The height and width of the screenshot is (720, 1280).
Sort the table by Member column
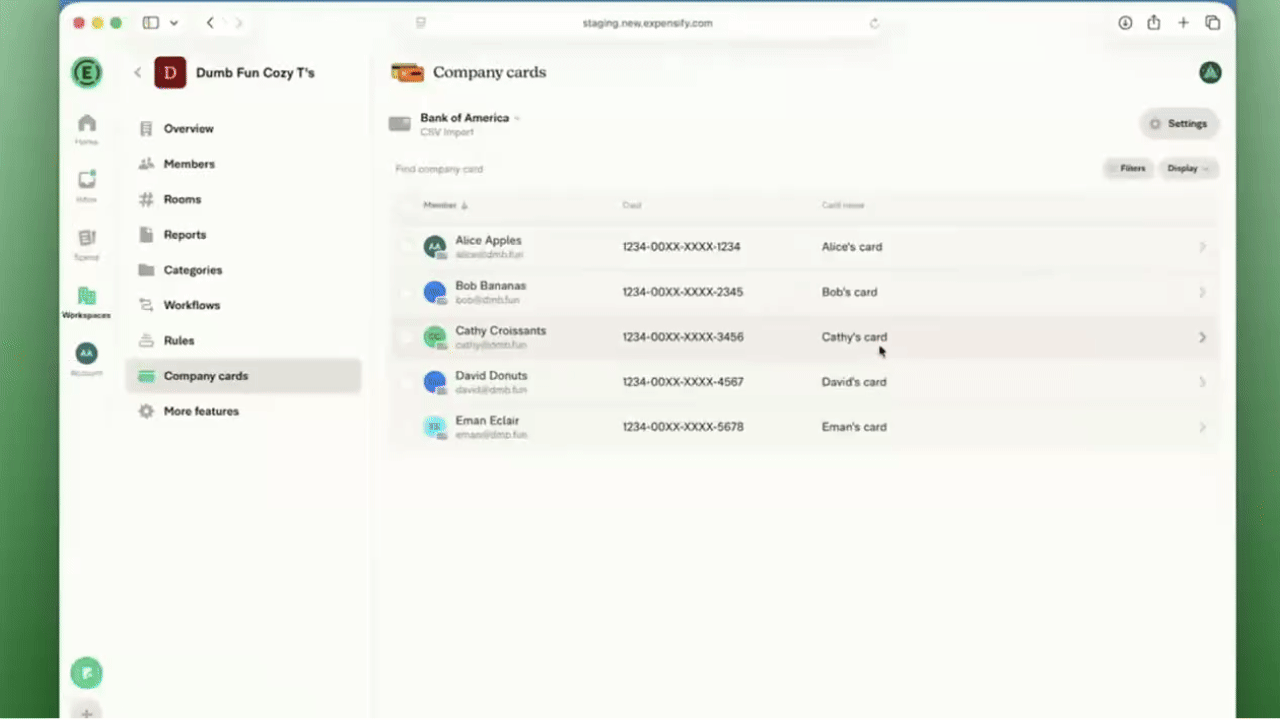coord(446,205)
